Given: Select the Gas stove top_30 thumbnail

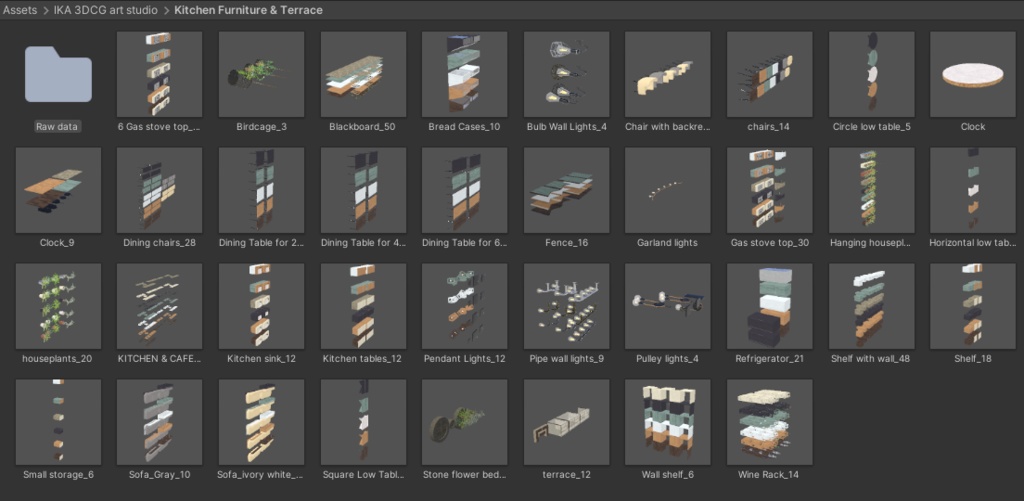Looking at the screenshot, I should [x=769, y=190].
